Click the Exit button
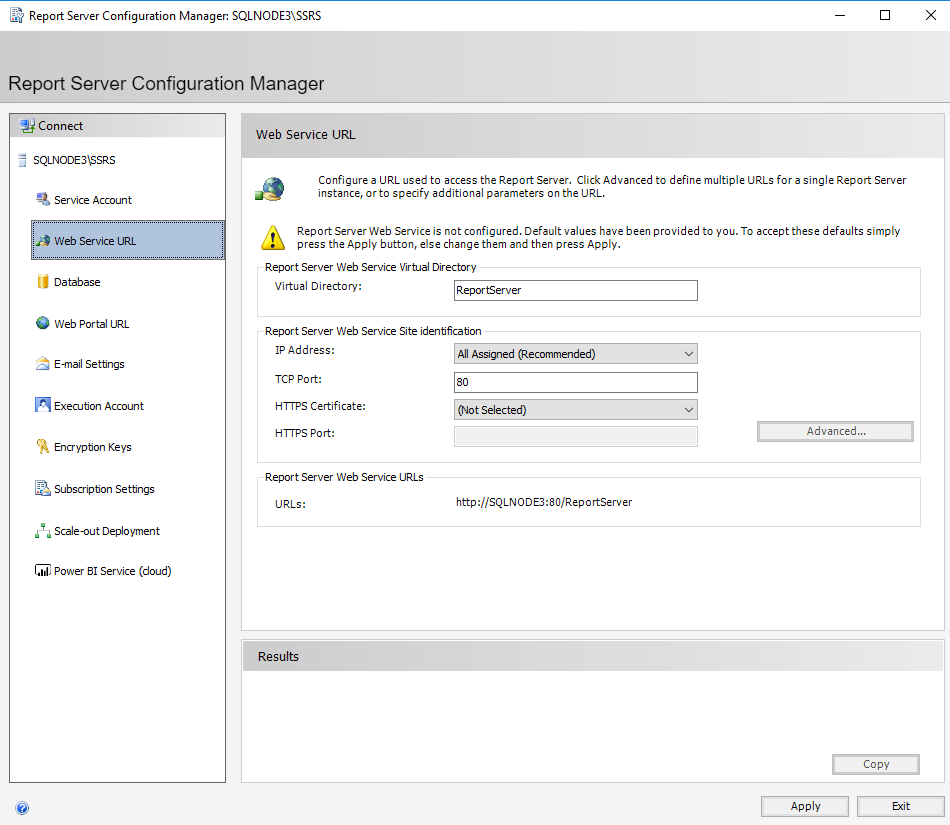Screen dimensions: 950x825 900,806
